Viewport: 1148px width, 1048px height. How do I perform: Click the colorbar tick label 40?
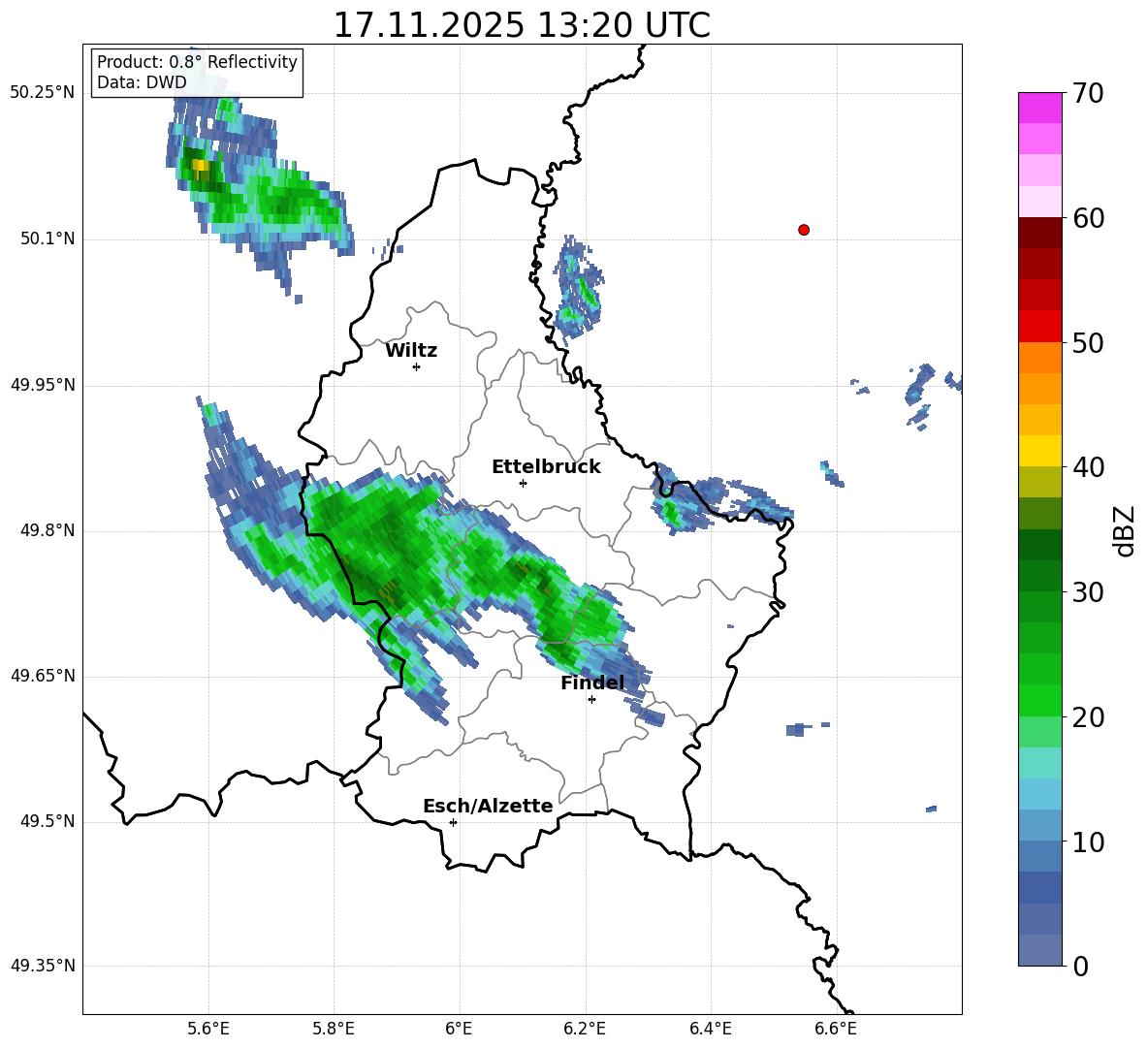point(1088,467)
